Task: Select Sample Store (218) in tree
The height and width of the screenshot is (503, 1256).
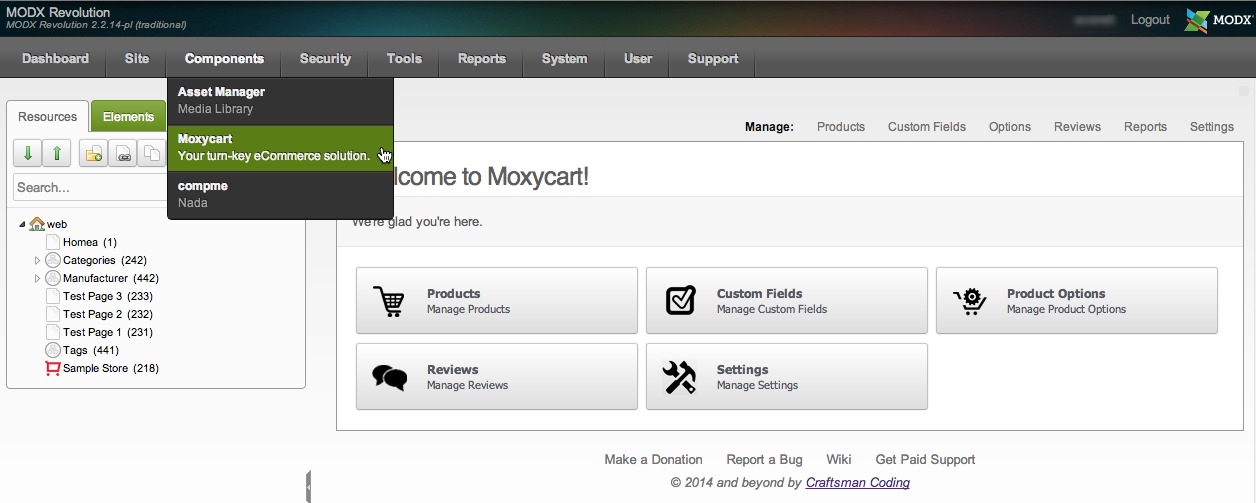Action: coord(111,368)
